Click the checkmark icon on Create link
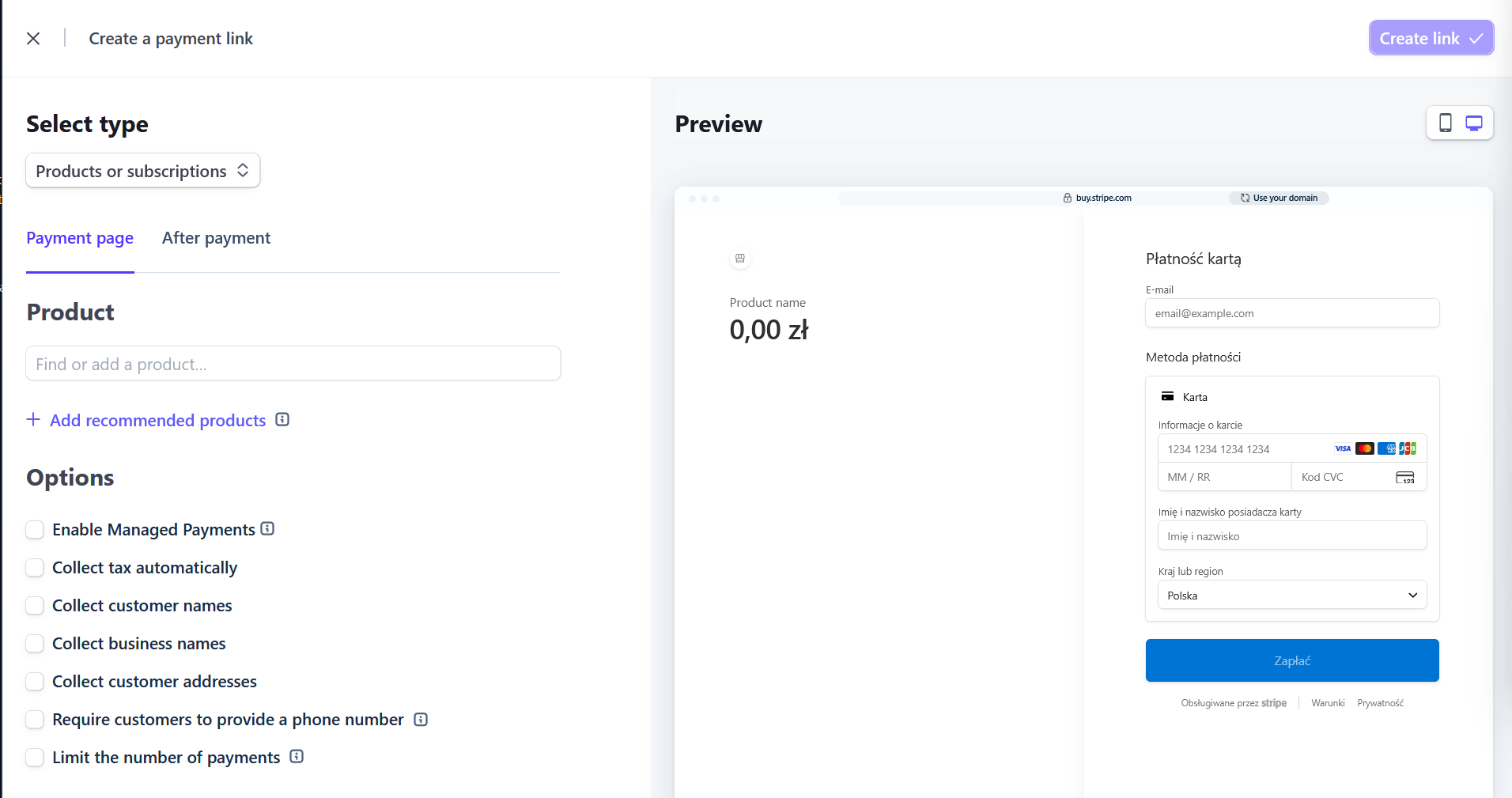1512x798 pixels. pos(1476,38)
